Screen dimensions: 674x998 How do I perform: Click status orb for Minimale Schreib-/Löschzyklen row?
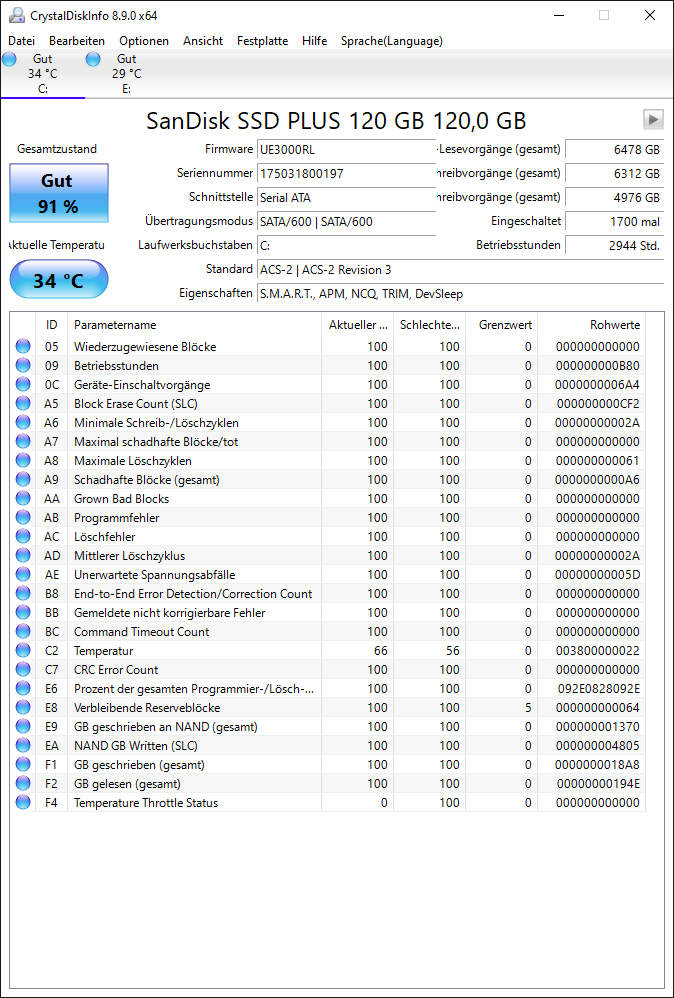coord(23,423)
